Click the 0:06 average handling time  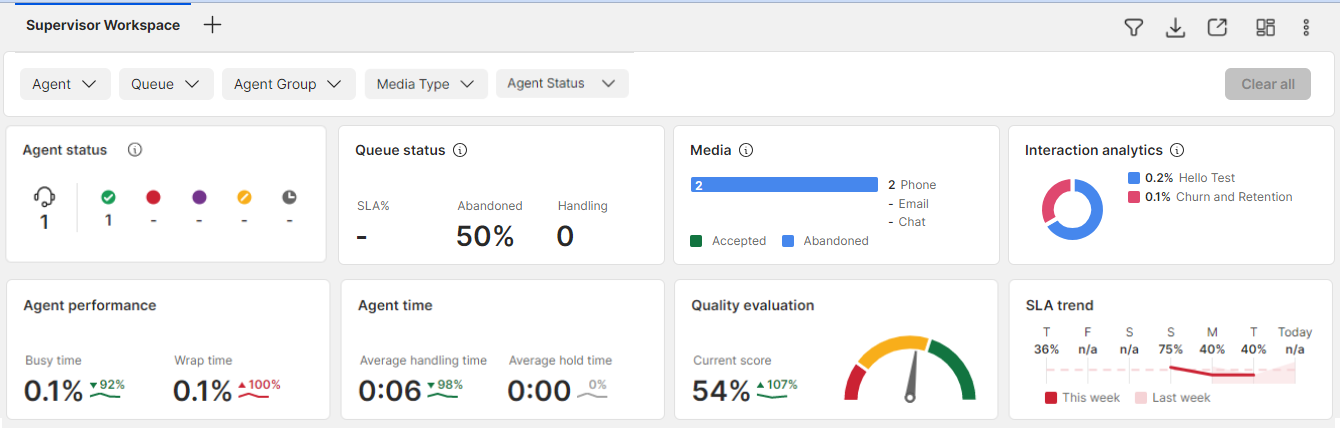[390, 391]
